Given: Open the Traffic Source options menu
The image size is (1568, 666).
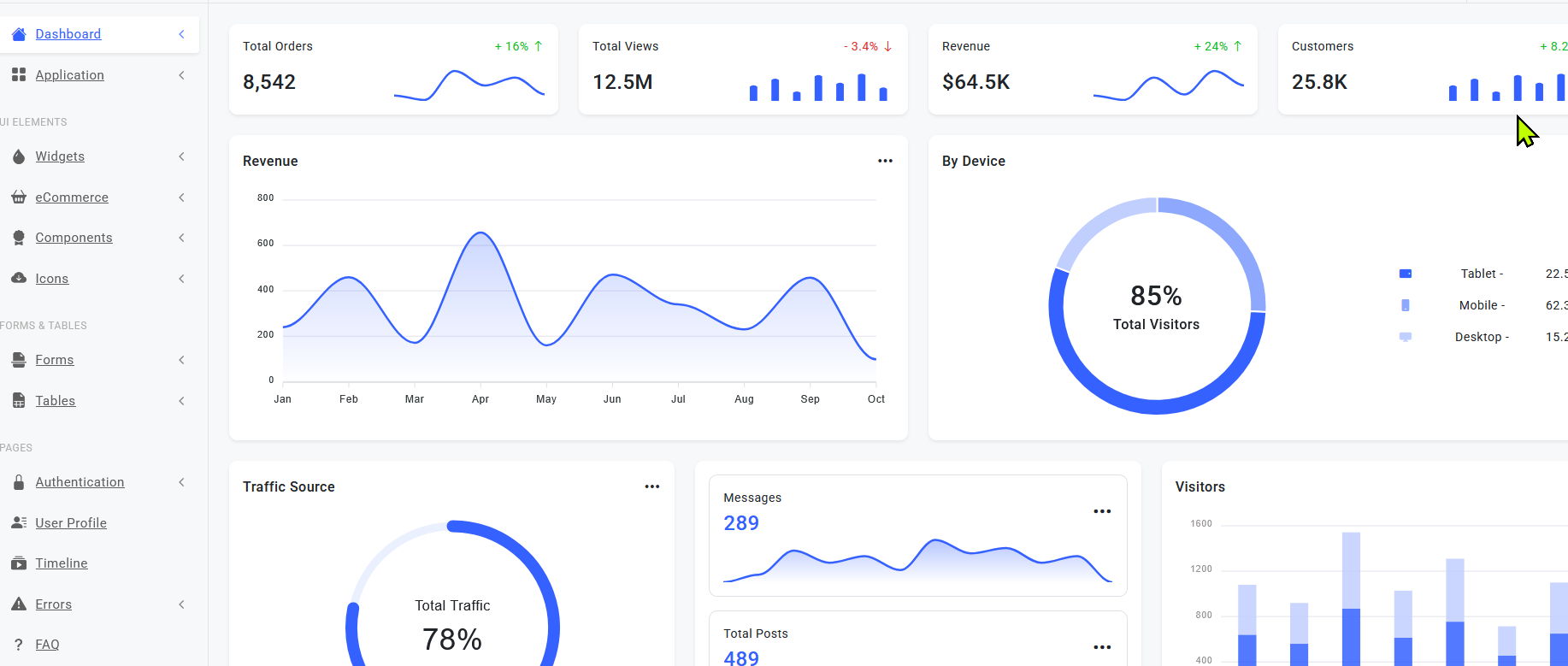Looking at the screenshot, I should pyautogui.click(x=652, y=486).
